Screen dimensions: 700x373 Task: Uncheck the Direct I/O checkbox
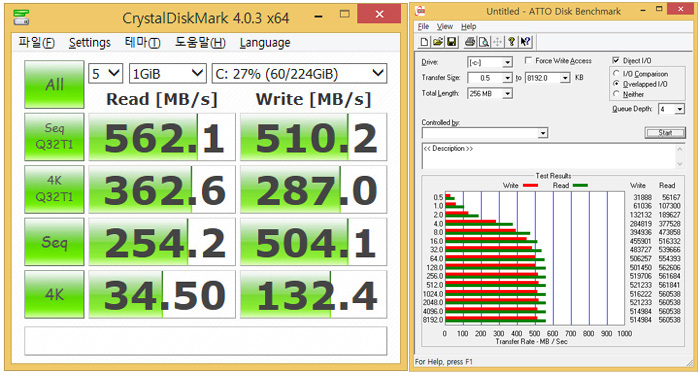point(616,60)
